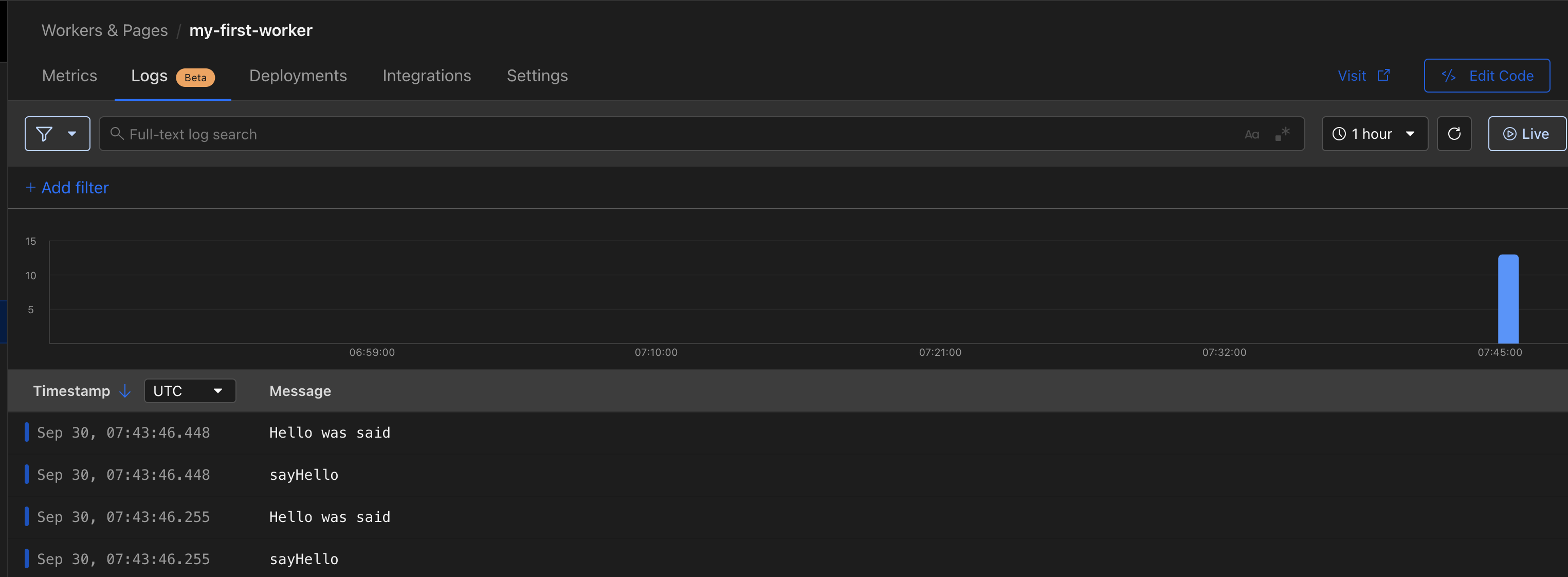
Task: Toggle case-sensitive search with the Aa icon
Action: click(1251, 134)
